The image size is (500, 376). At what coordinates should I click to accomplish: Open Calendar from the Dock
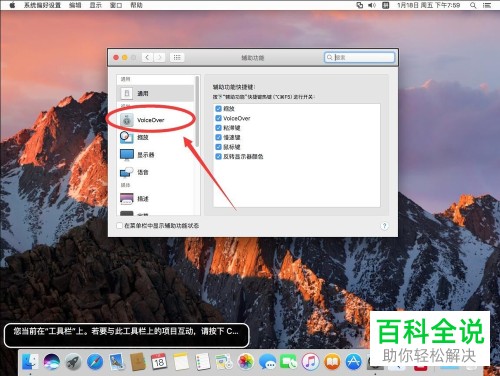click(159, 362)
